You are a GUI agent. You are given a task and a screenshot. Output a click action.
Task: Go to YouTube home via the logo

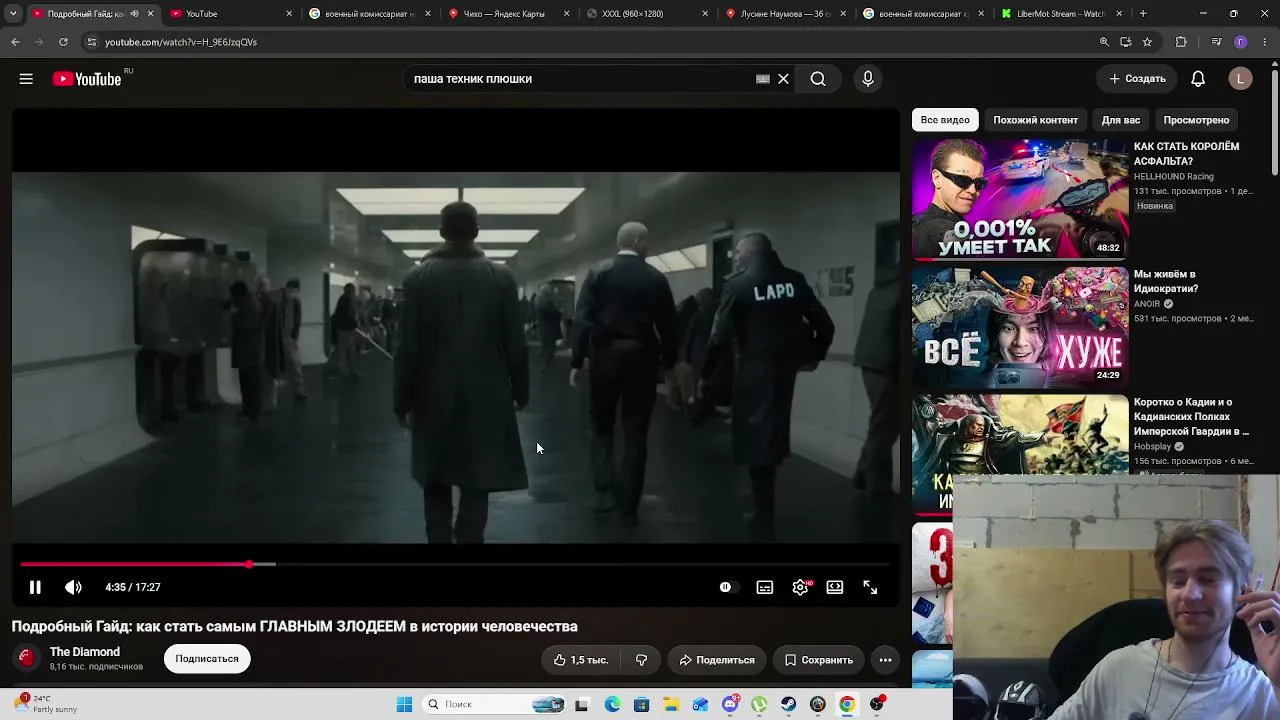pyautogui.click(x=87, y=79)
